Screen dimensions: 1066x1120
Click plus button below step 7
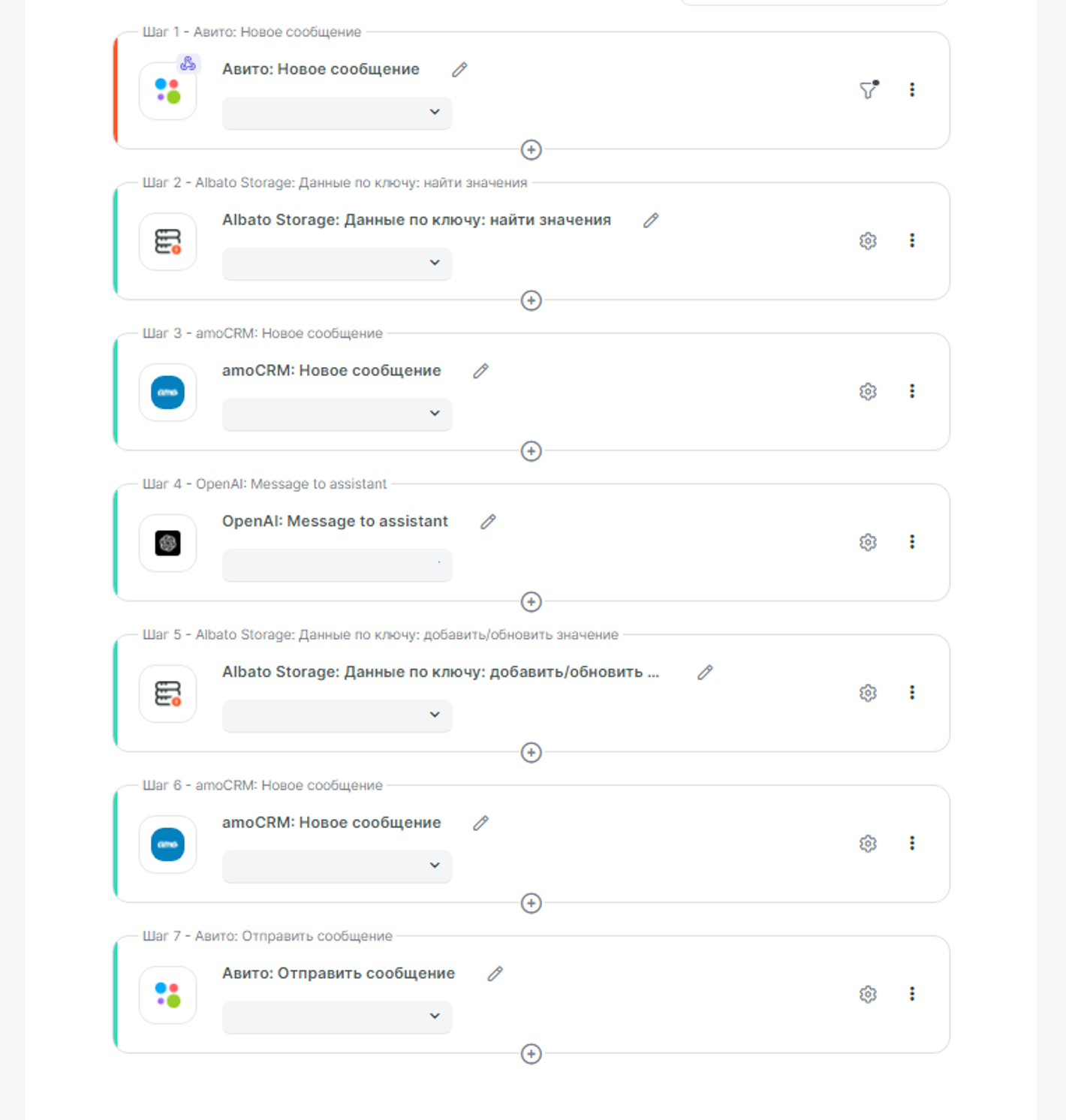point(531,1054)
